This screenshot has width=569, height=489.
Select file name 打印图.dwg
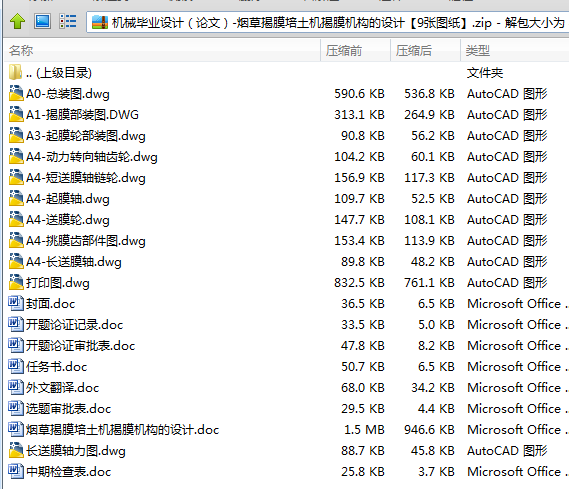pyautogui.click(x=58, y=283)
